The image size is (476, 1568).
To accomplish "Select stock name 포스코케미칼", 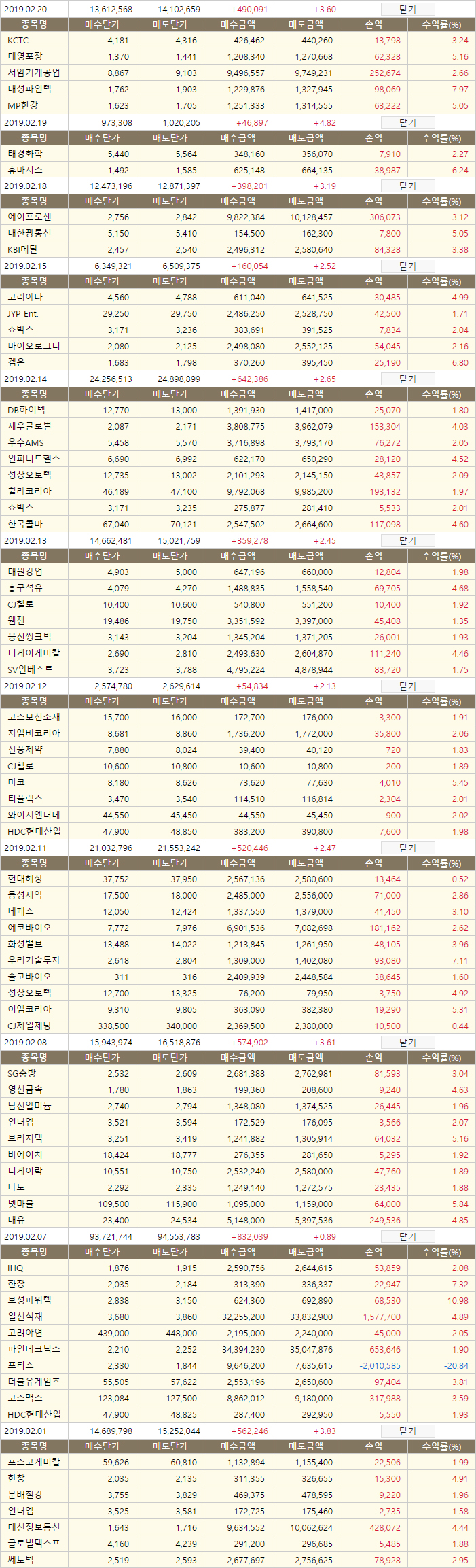I will pos(33,1463).
